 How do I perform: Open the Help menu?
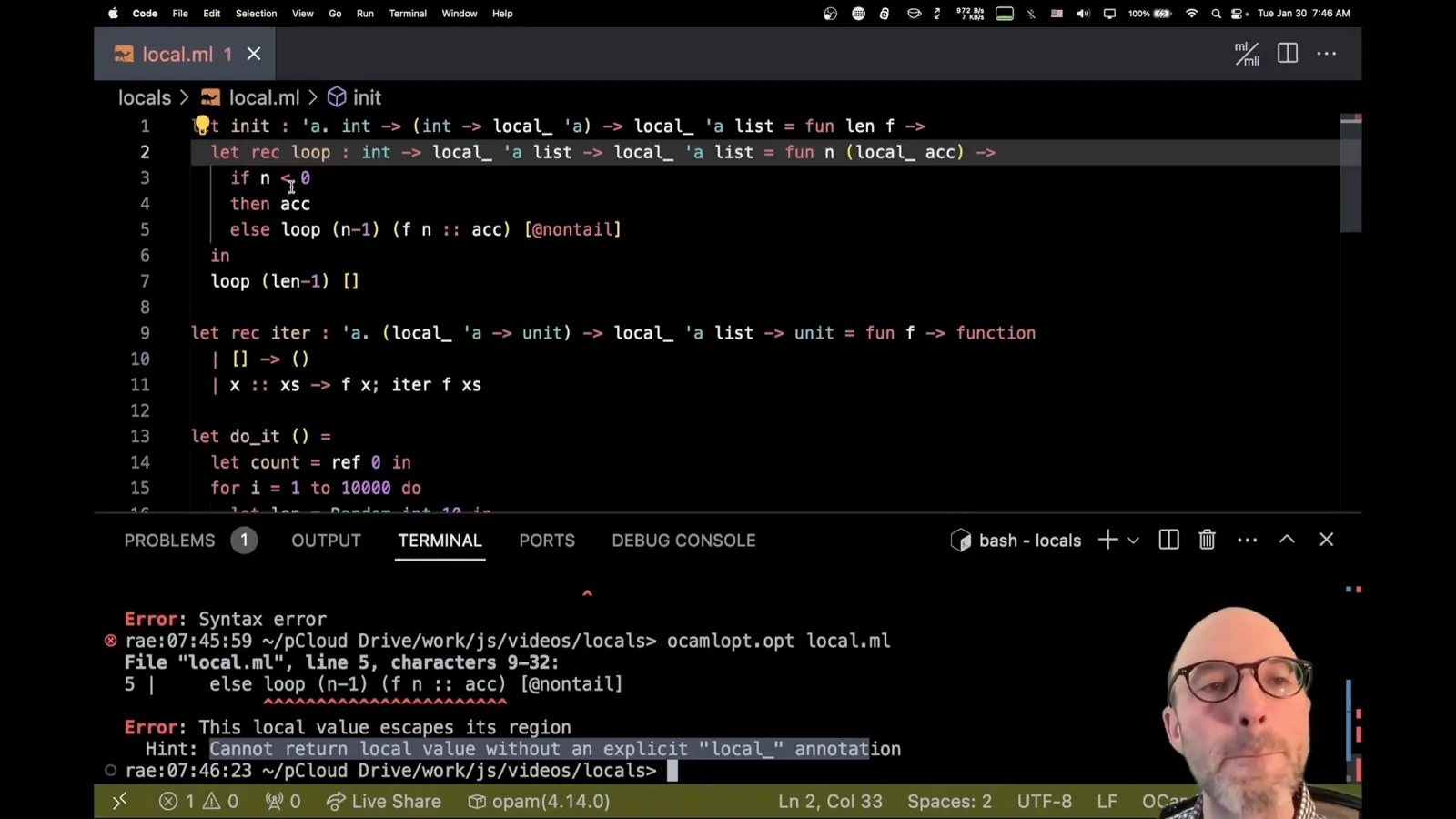(502, 14)
